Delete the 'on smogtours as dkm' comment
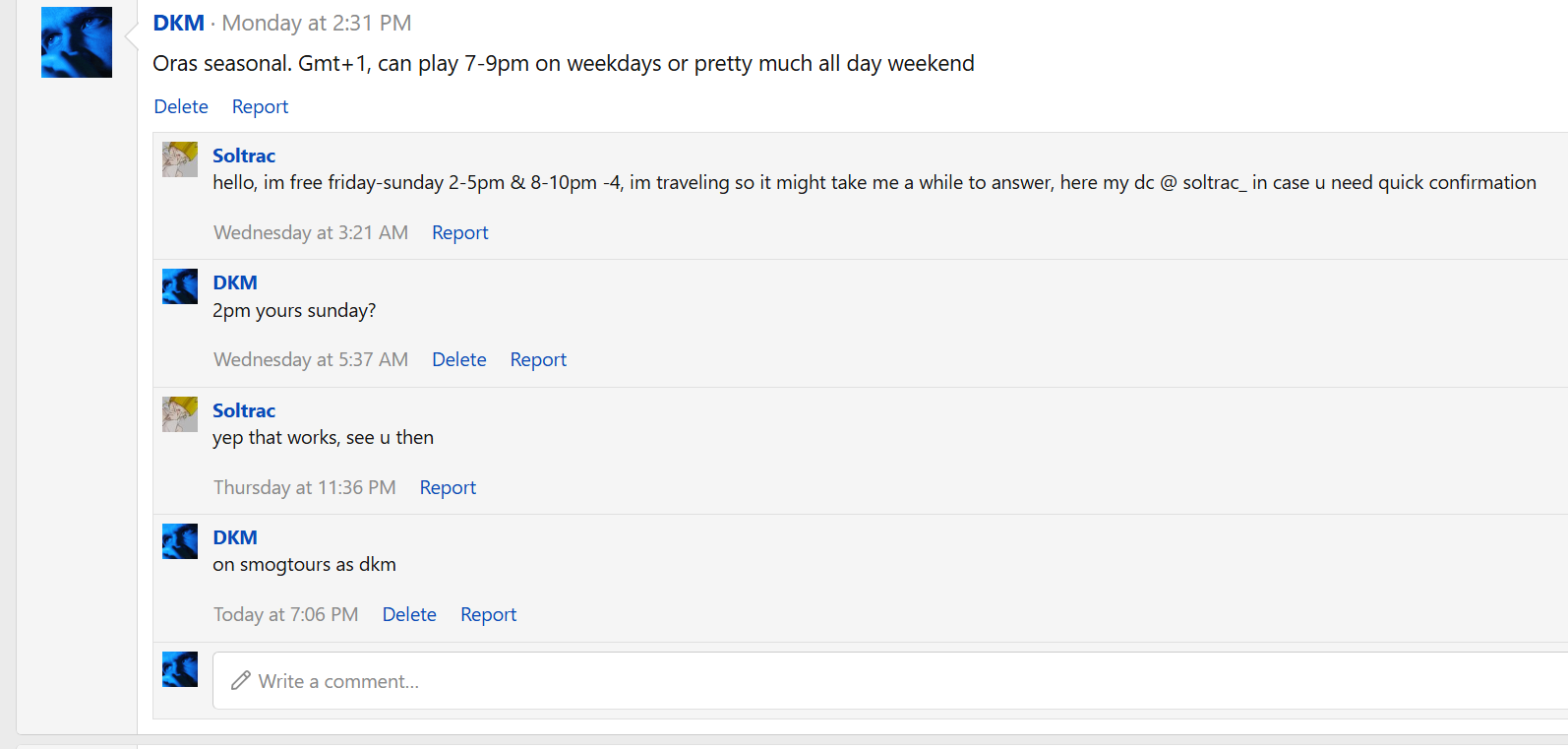This screenshot has width=1568, height=749. tap(409, 614)
